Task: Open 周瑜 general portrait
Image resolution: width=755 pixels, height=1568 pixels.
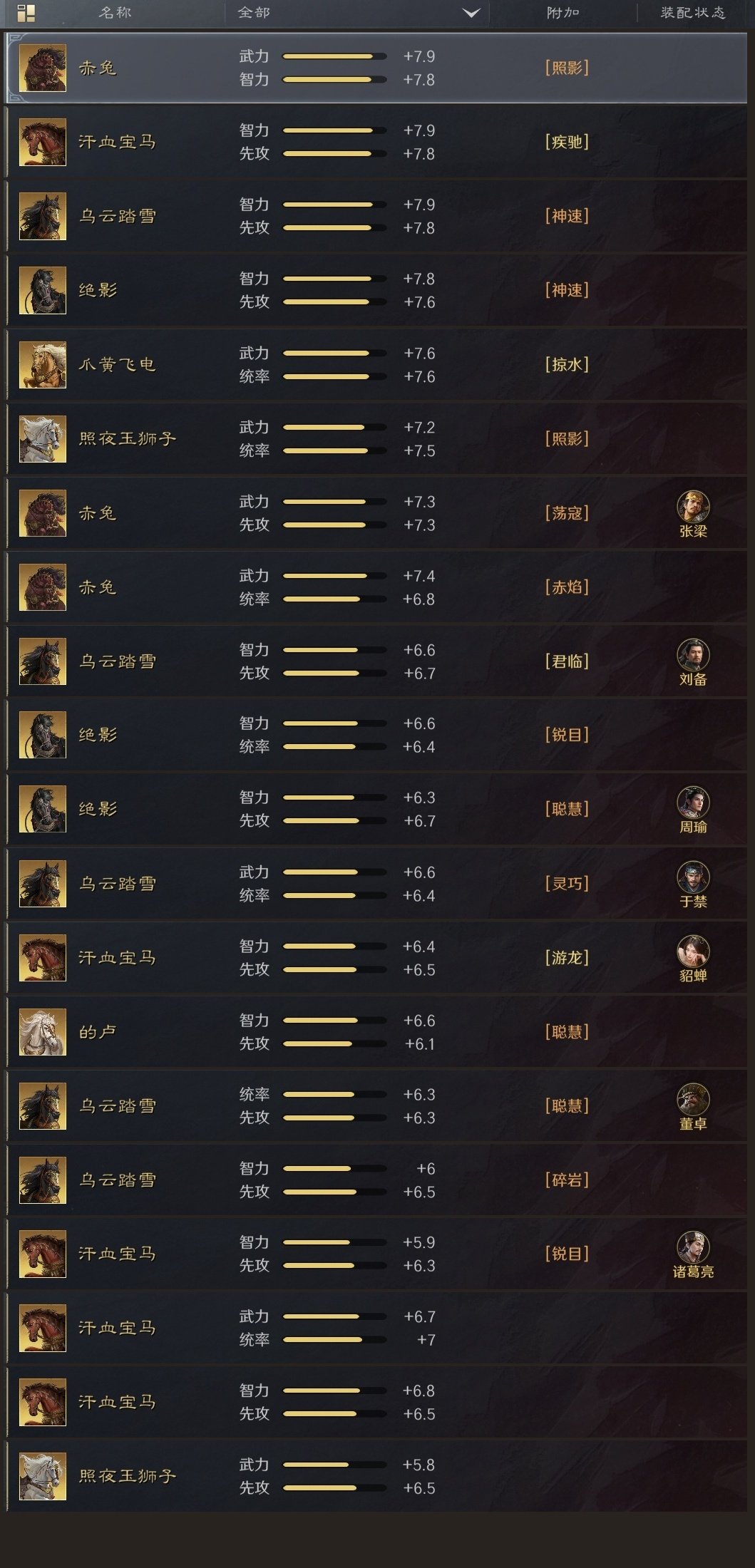Action: tap(693, 803)
